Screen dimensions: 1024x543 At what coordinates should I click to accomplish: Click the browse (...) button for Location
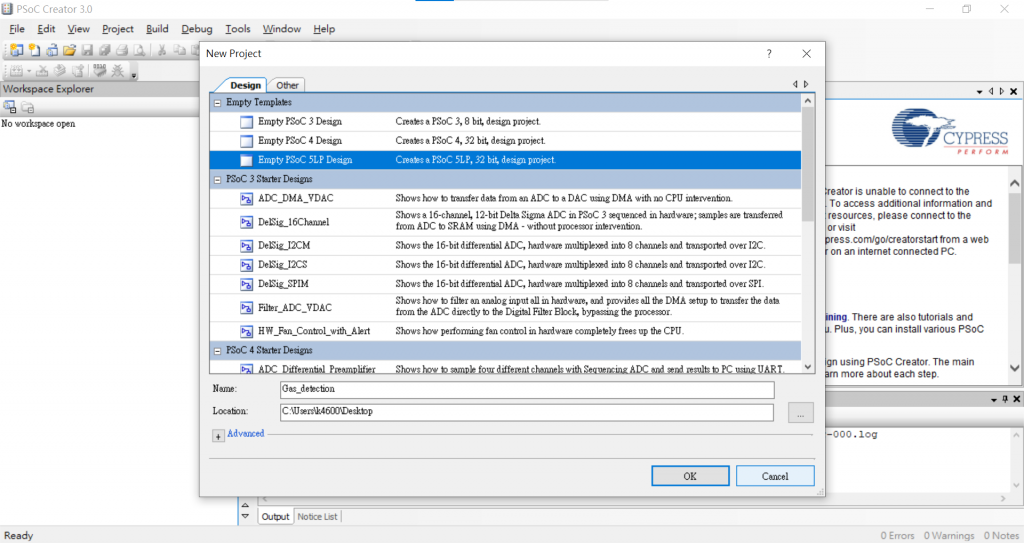tap(801, 413)
